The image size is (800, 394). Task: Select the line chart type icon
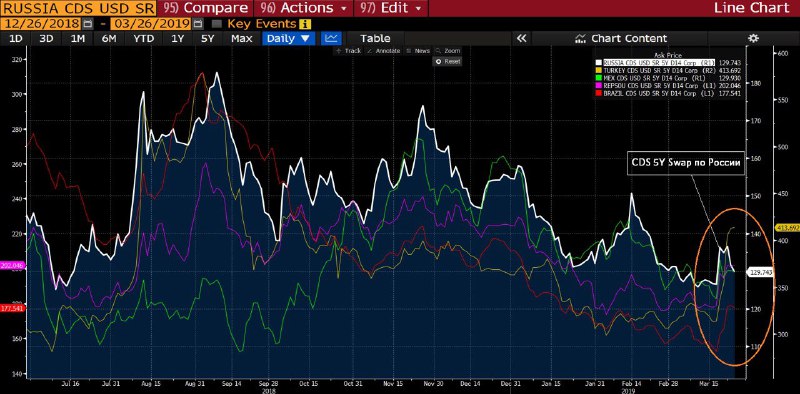[x=332, y=38]
